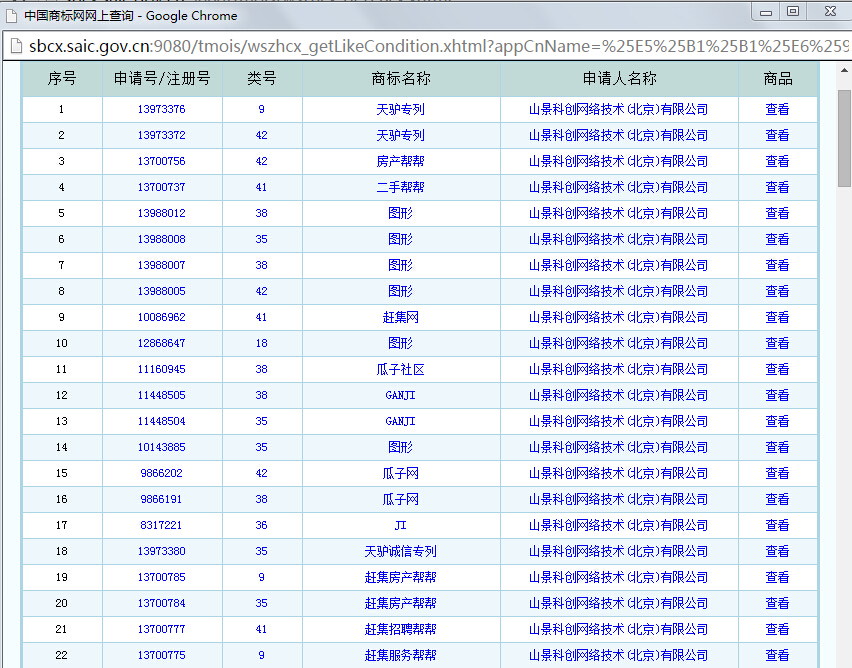
Task: Maximize the Chrome window
Action: click(793, 11)
